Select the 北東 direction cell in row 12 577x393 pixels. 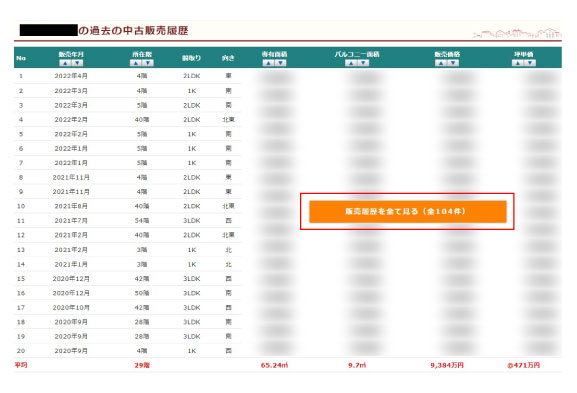pyautogui.click(x=228, y=235)
